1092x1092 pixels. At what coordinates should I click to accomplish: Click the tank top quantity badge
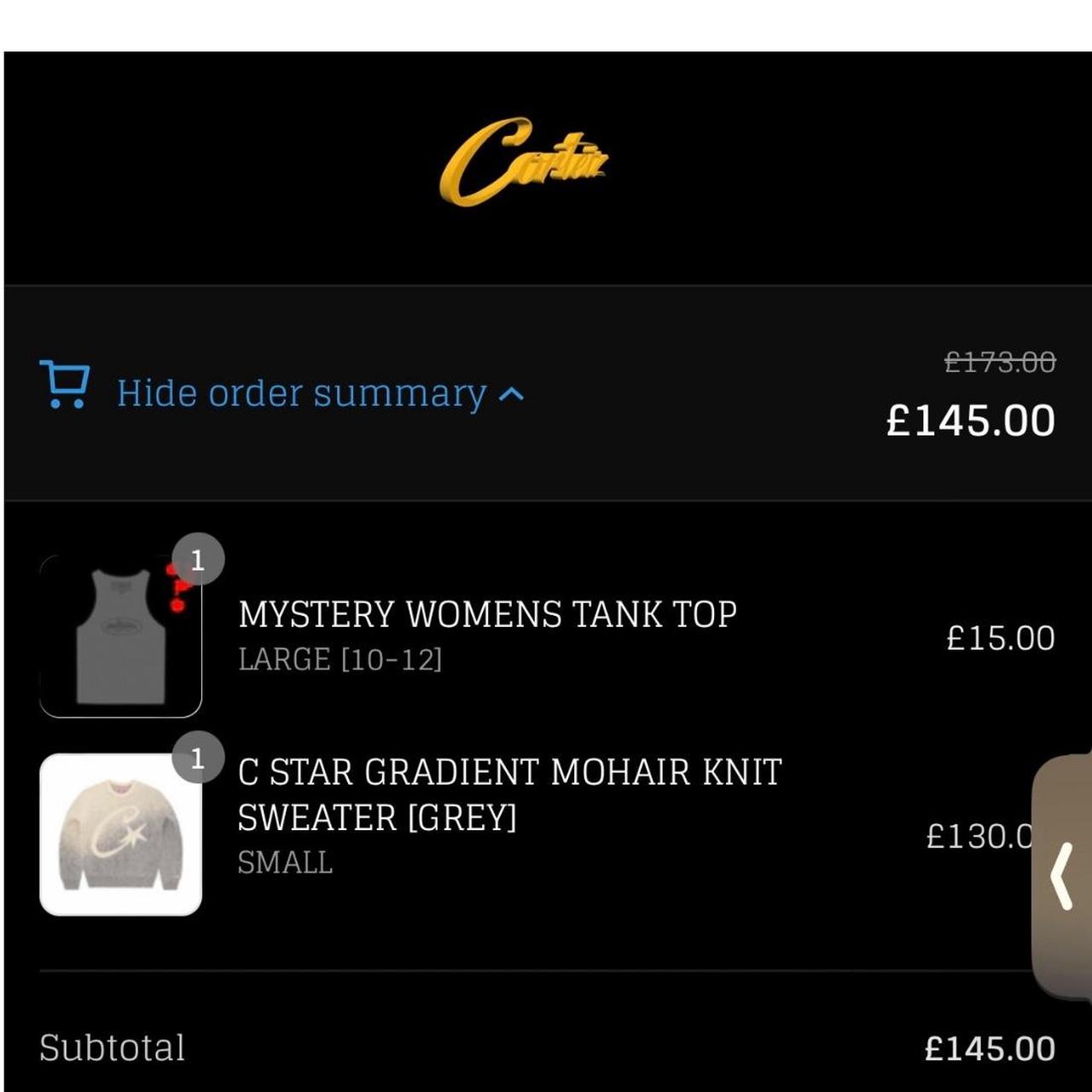[x=198, y=560]
